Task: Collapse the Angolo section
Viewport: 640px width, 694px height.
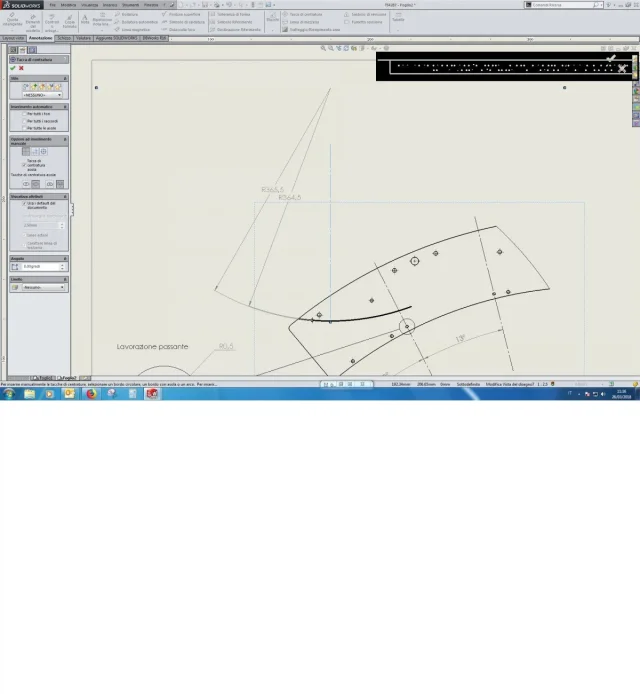Action: click(x=65, y=259)
